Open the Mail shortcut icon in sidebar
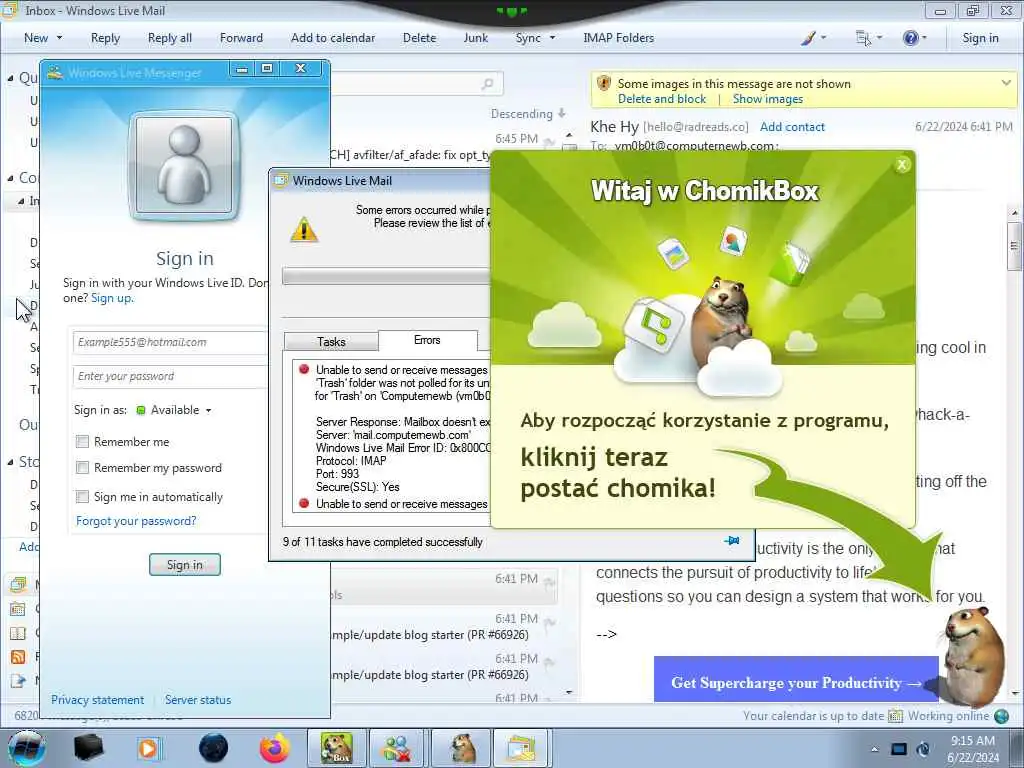The width and height of the screenshot is (1024, 768). pos(18,584)
